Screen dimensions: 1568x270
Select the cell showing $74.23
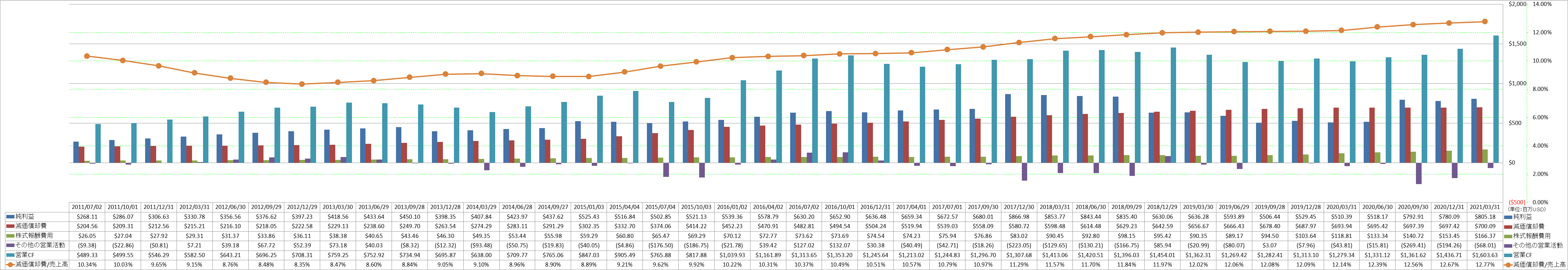[911, 235]
